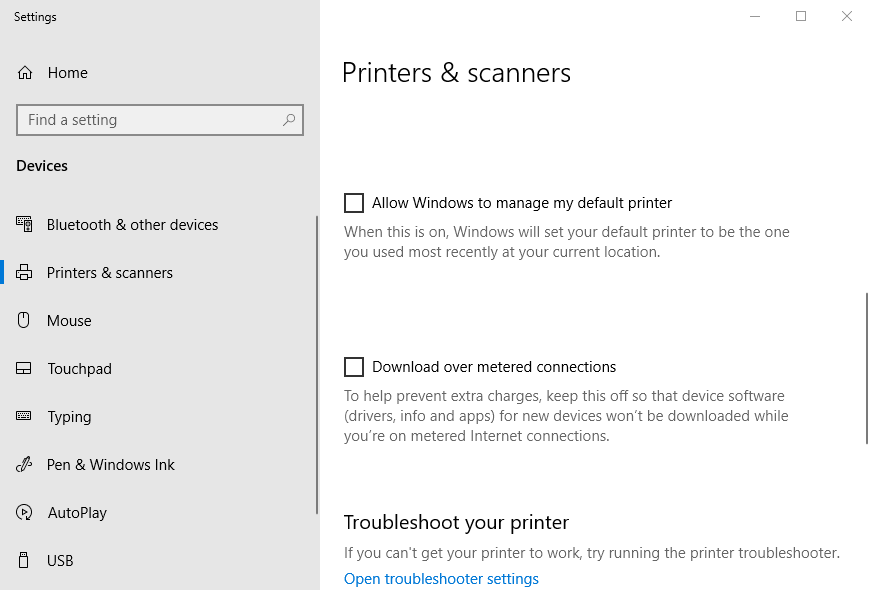Click the search magnifier icon
This screenshot has width=870, height=590.
point(289,120)
